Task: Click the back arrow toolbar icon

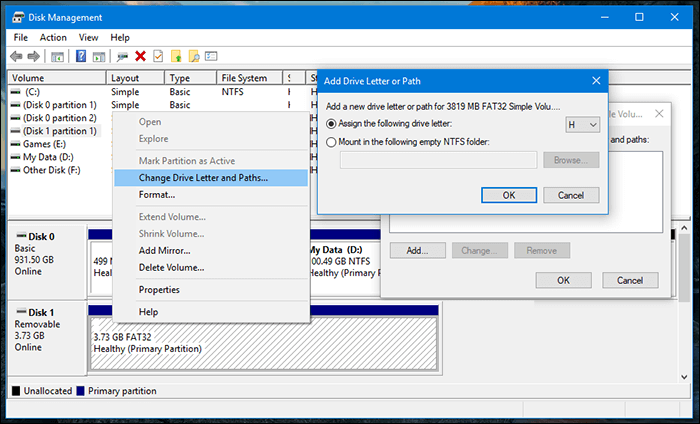Action: [16, 56]
